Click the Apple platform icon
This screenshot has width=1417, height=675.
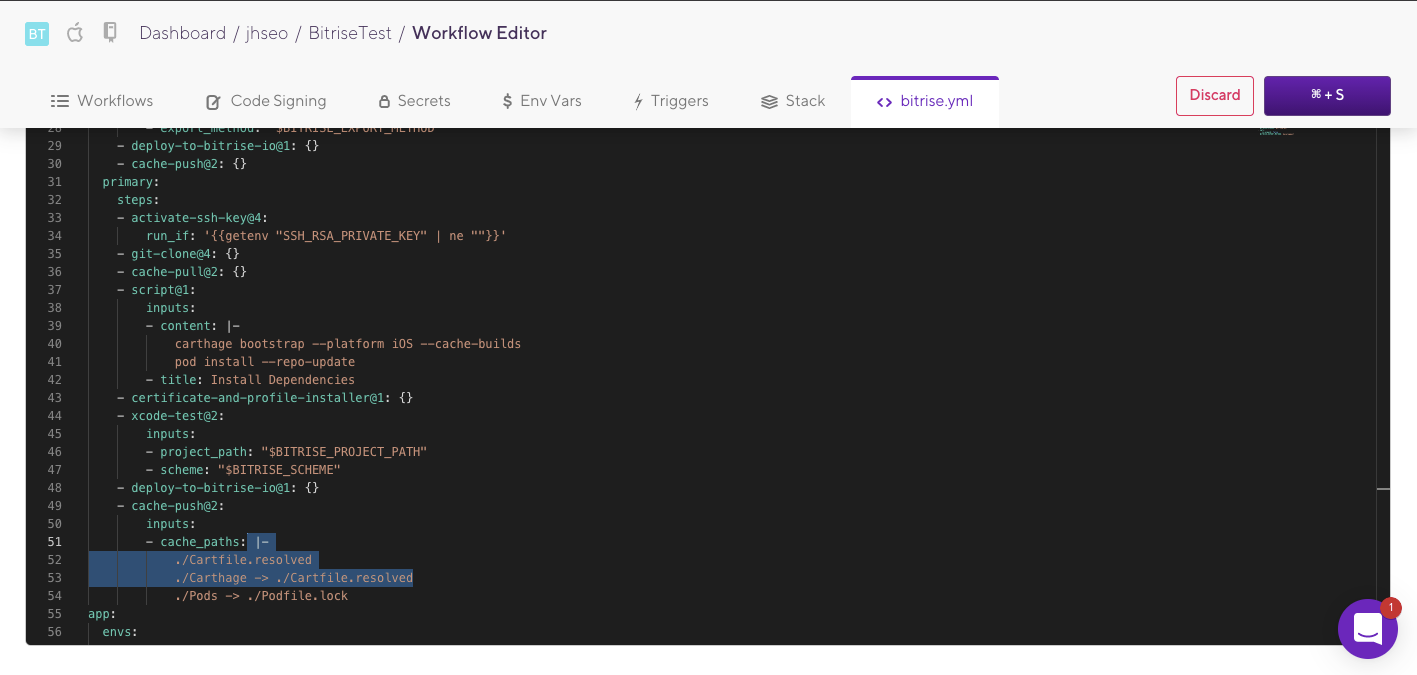75,33
